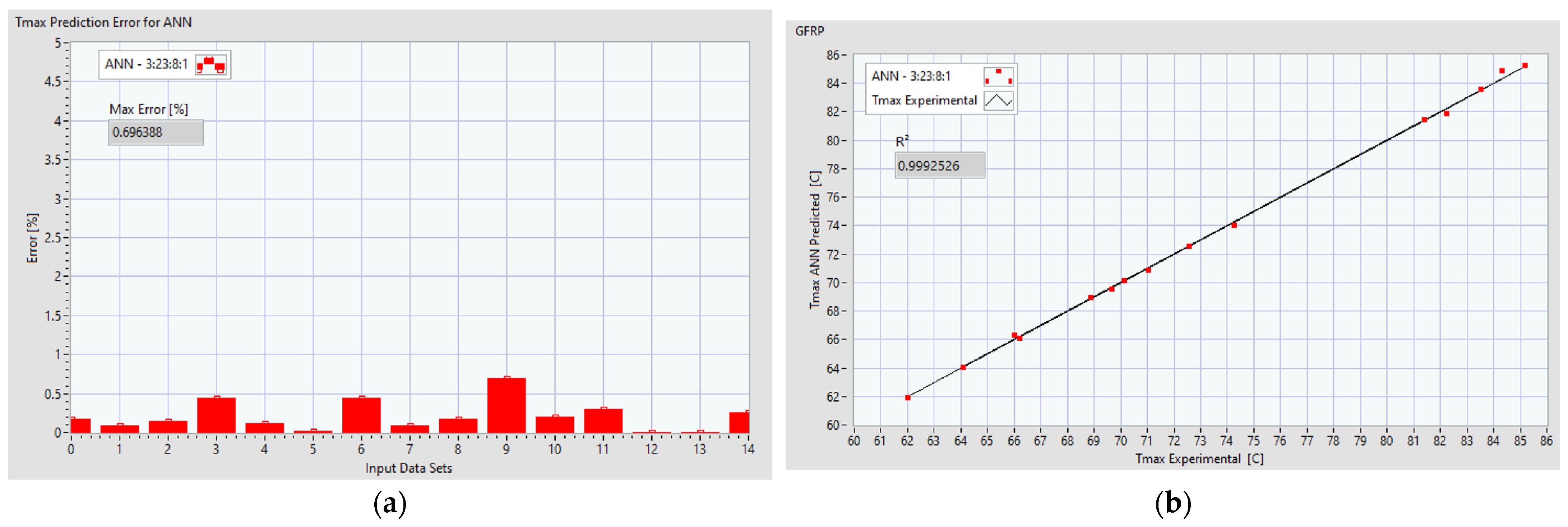Click the bar at input data set 6
The image size is (1568, 527).
(362, 415)
